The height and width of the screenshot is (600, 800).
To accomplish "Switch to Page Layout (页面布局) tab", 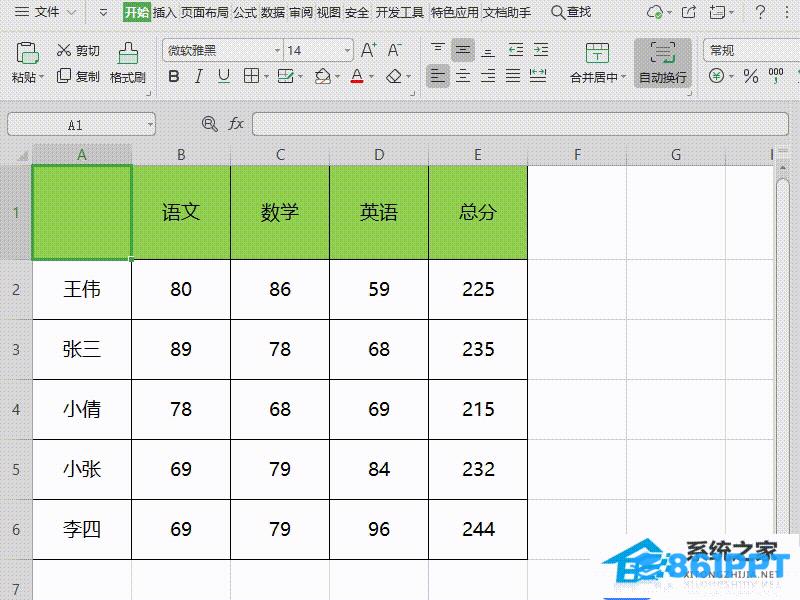I will (204, 12).
